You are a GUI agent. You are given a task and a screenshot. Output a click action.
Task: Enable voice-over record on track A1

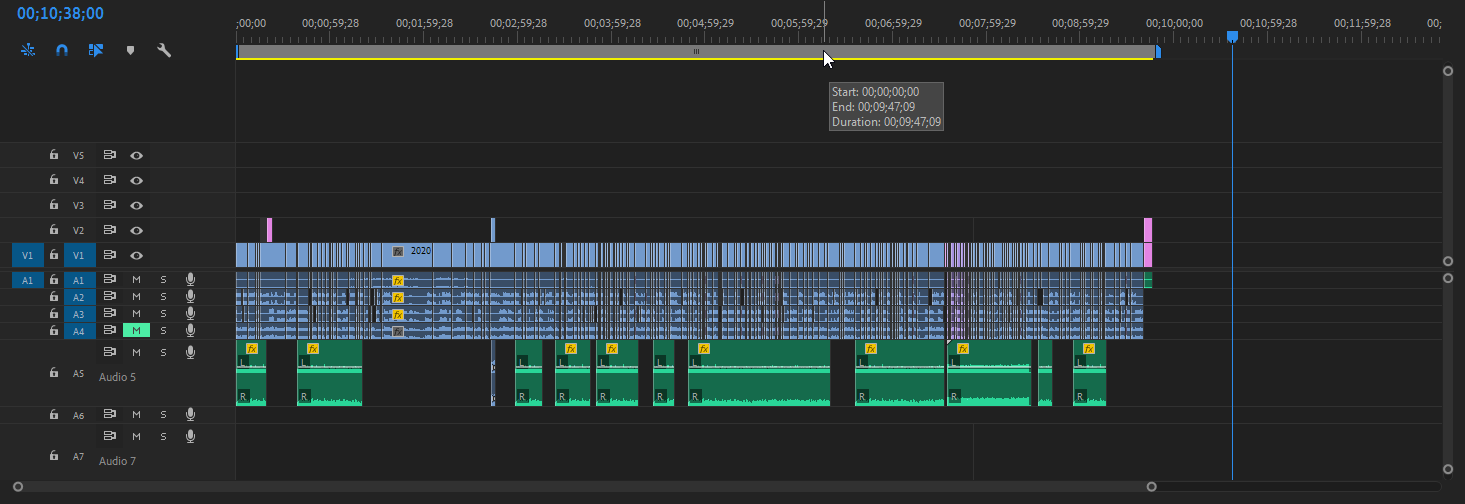click(190, 280)
